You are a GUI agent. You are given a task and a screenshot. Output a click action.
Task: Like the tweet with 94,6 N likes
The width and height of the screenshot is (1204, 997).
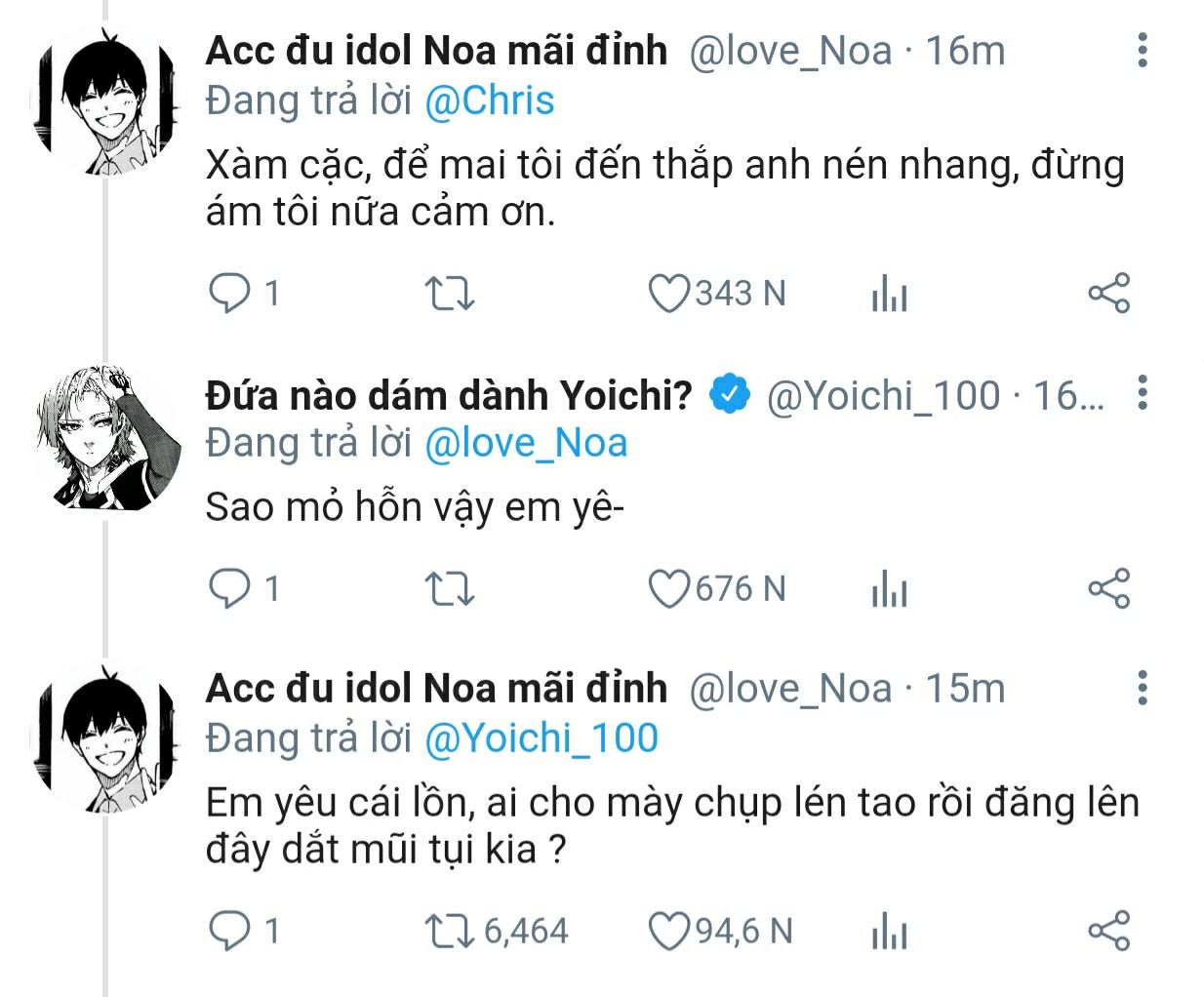click(669, 931)
